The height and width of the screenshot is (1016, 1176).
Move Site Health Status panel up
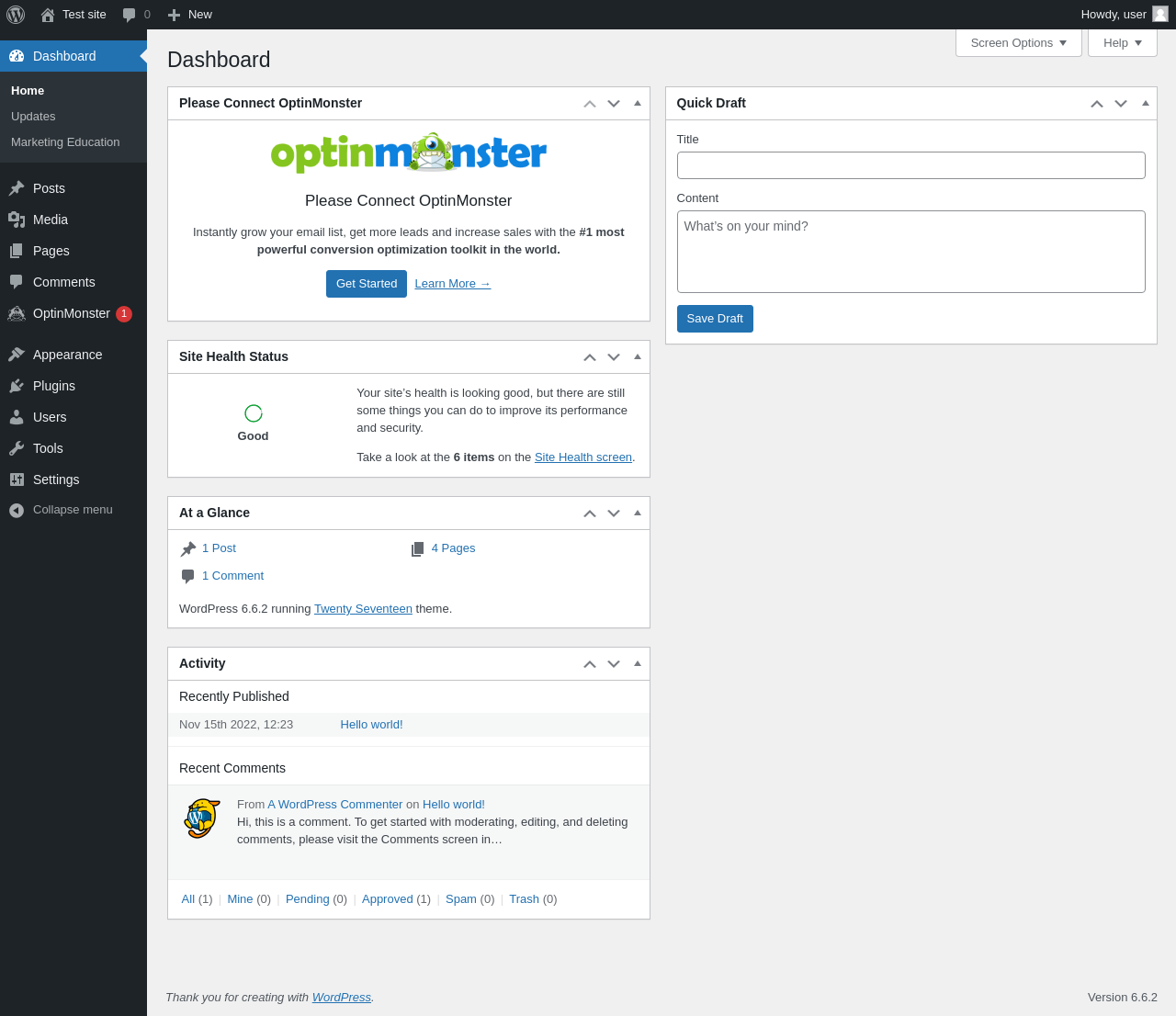point(590,357)
